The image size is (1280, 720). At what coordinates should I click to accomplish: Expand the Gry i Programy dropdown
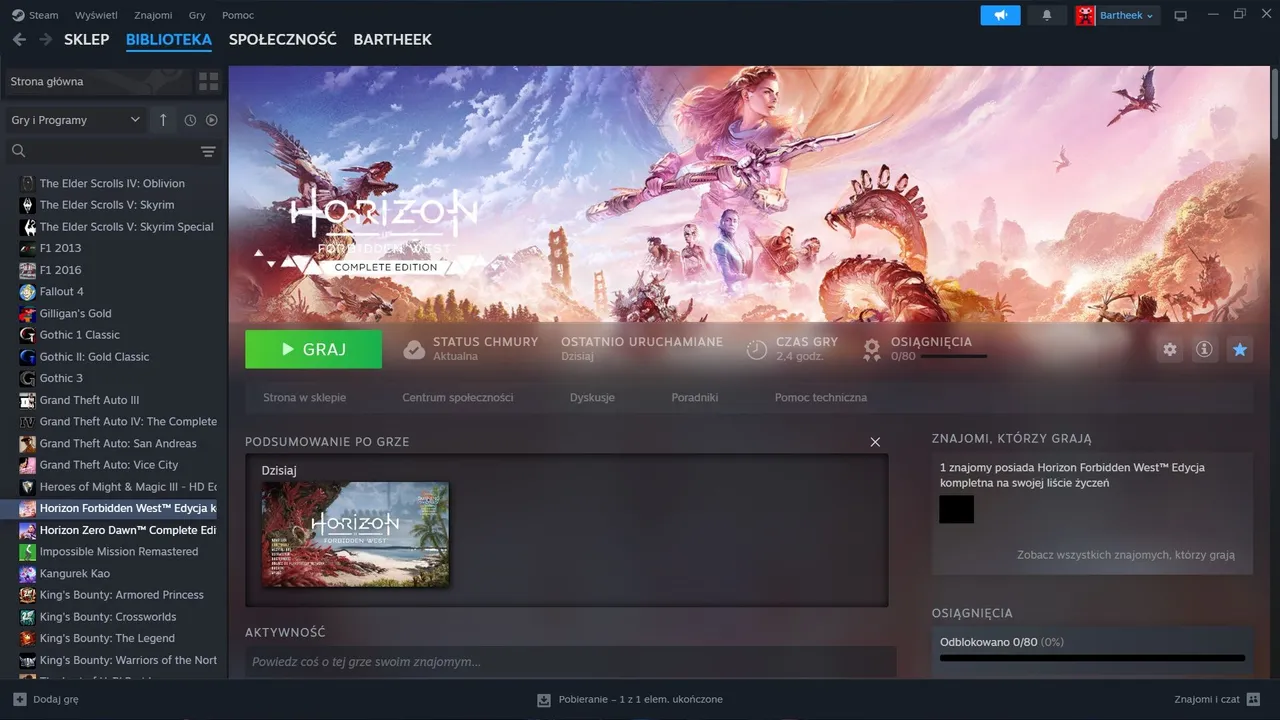pos(76,120)
